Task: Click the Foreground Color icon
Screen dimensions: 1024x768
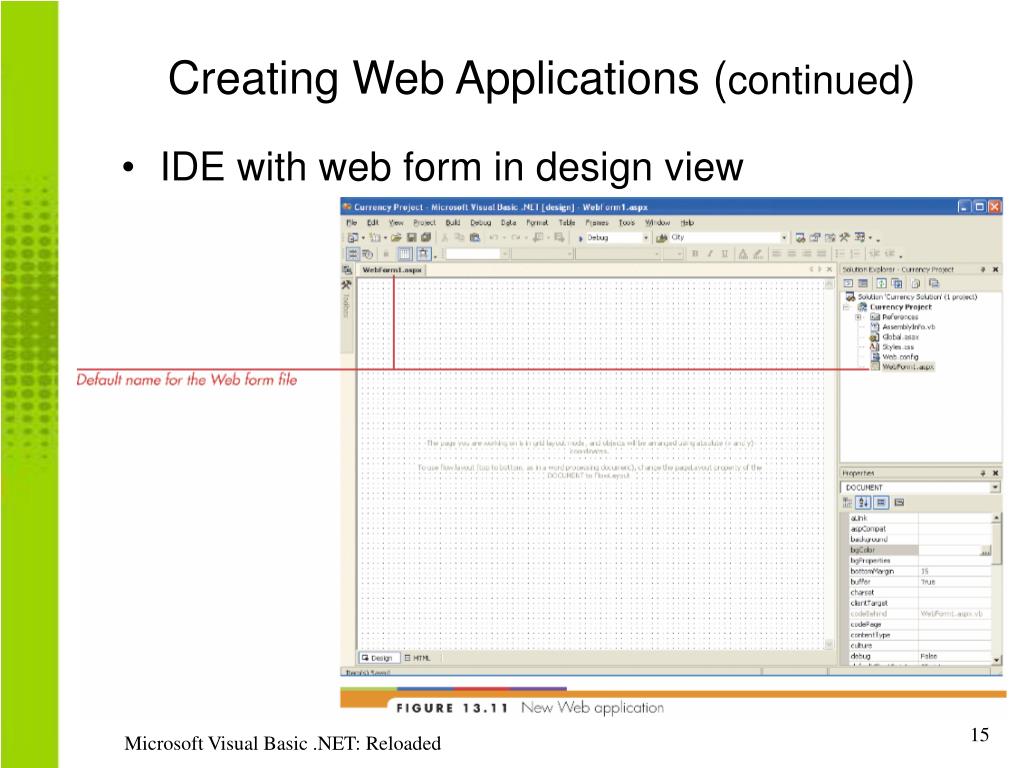Action: (x=743, y=254)
